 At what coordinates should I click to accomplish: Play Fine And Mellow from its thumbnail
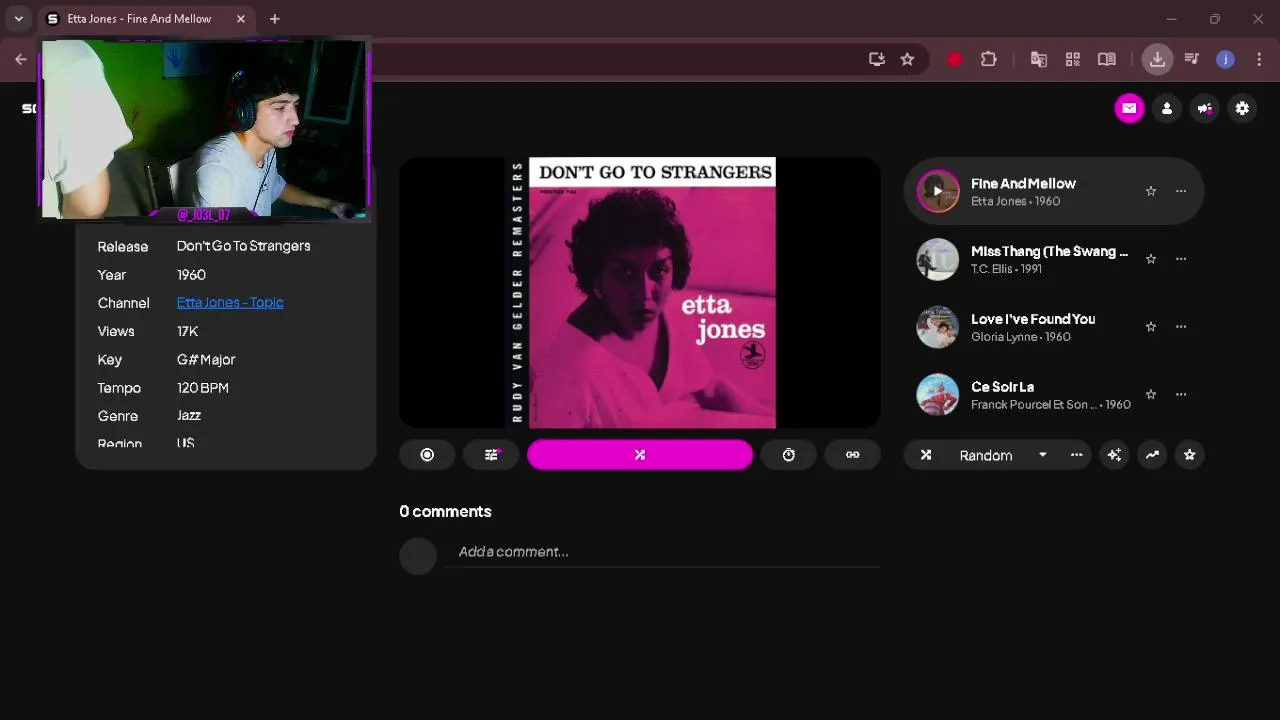pos(938,191)
